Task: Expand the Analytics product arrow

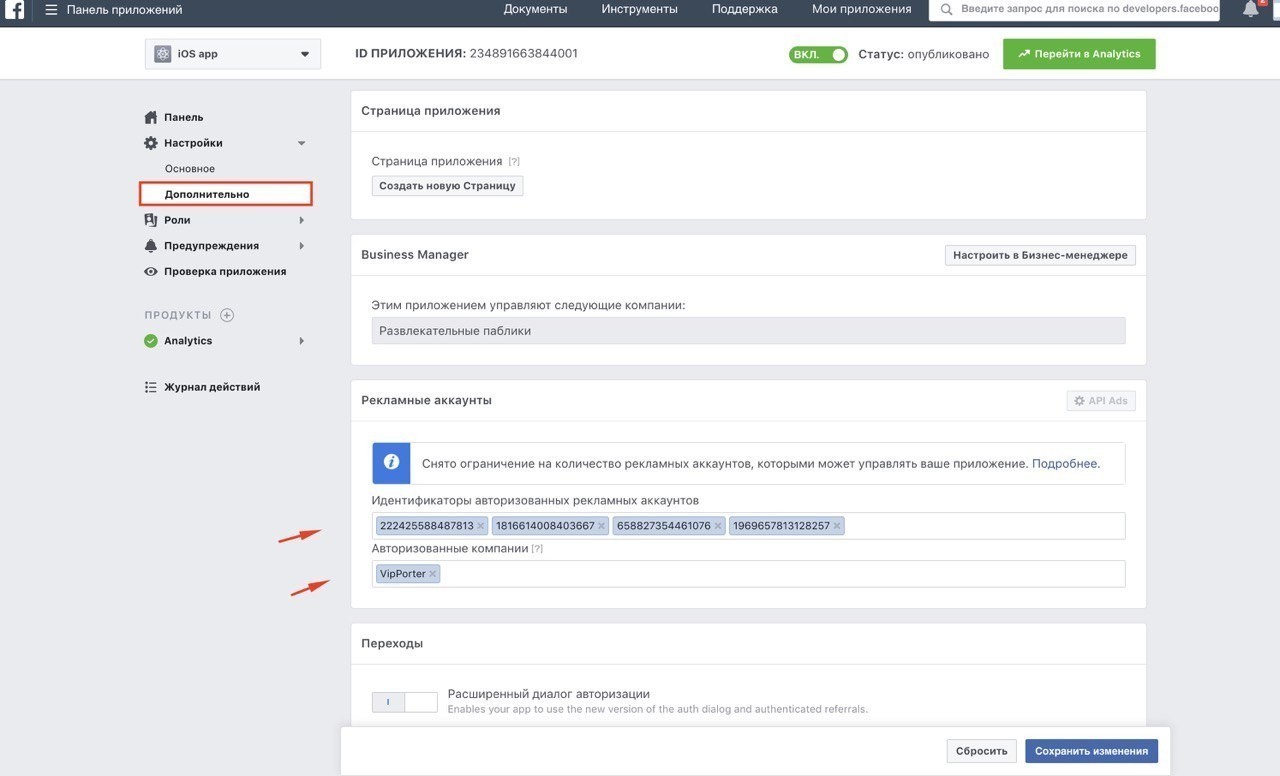Action: [x=302, y=341]
